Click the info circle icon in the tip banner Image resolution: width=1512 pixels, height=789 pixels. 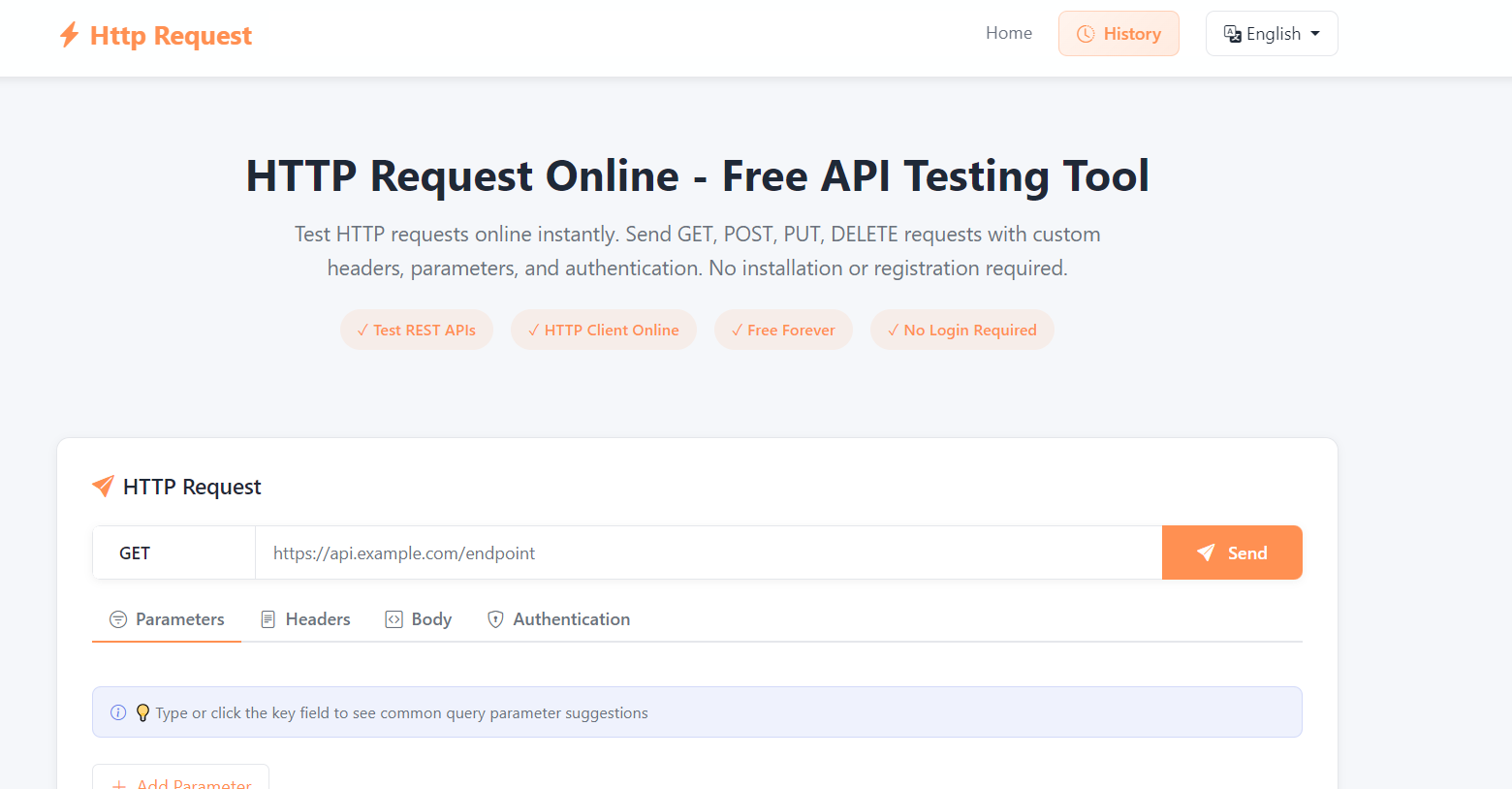[x=118, y=711]
